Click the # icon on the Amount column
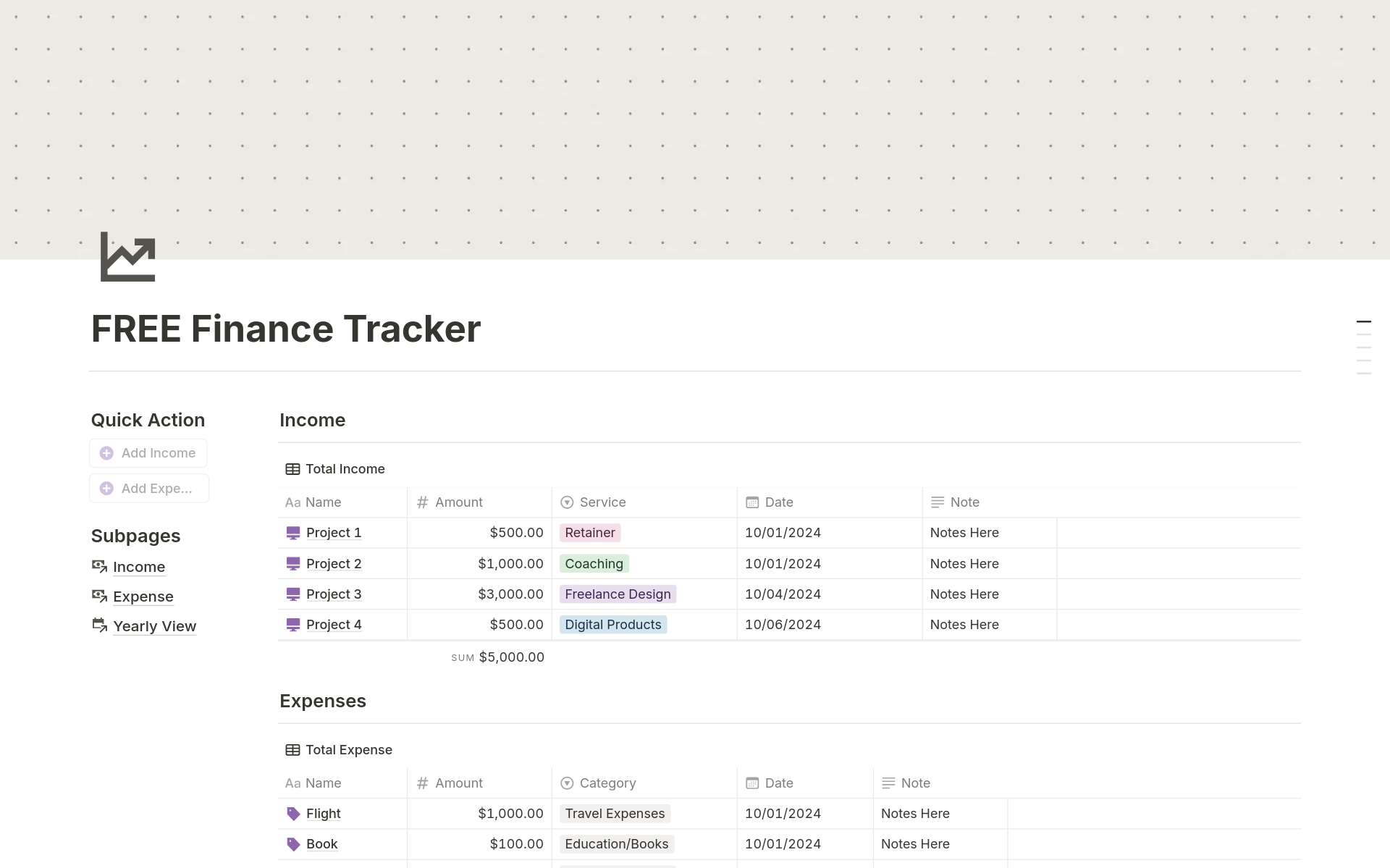This screenshot has width=1390, height=868. pos(423,502)
